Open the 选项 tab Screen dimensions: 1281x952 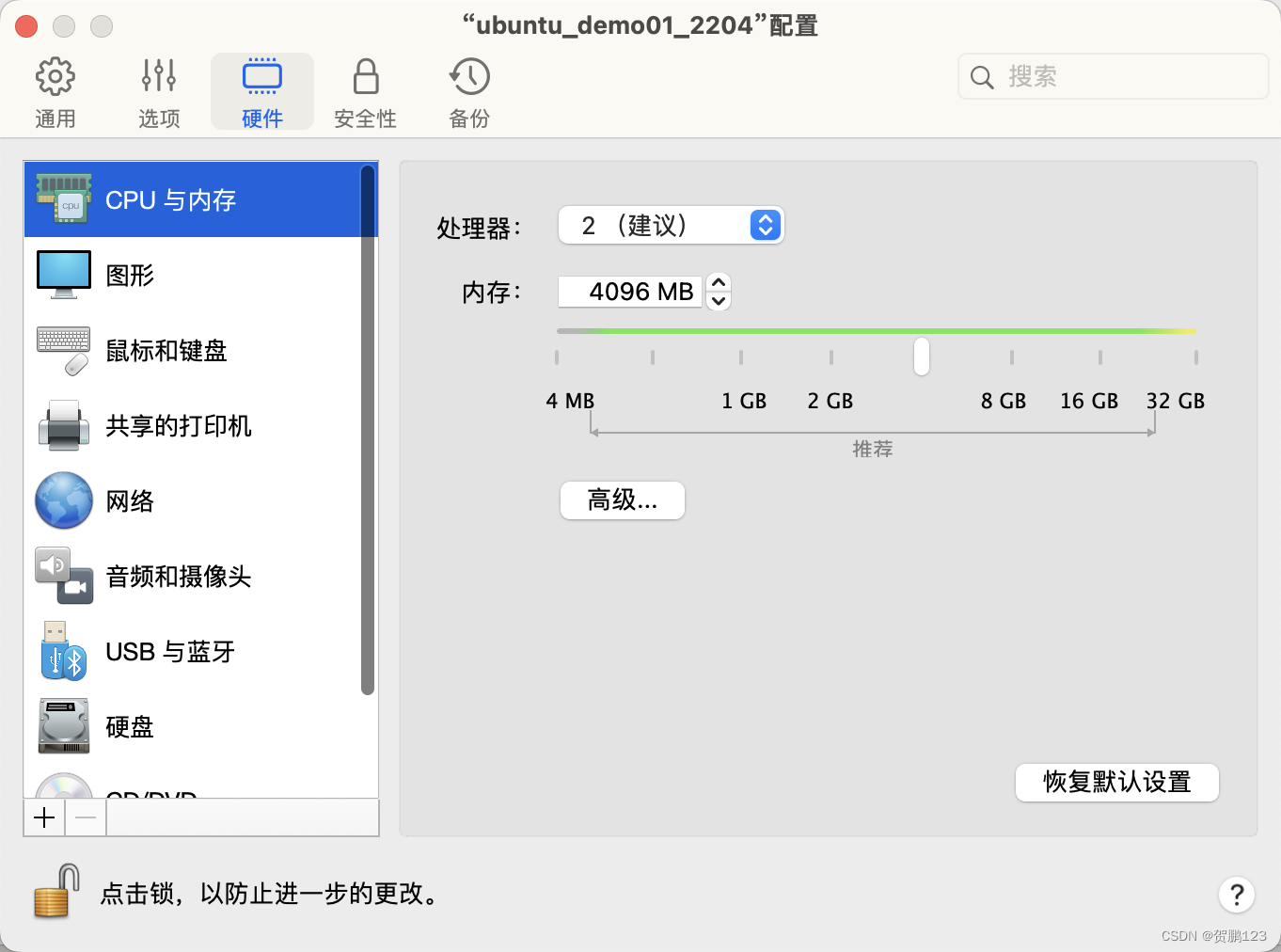tap(158, 89)
